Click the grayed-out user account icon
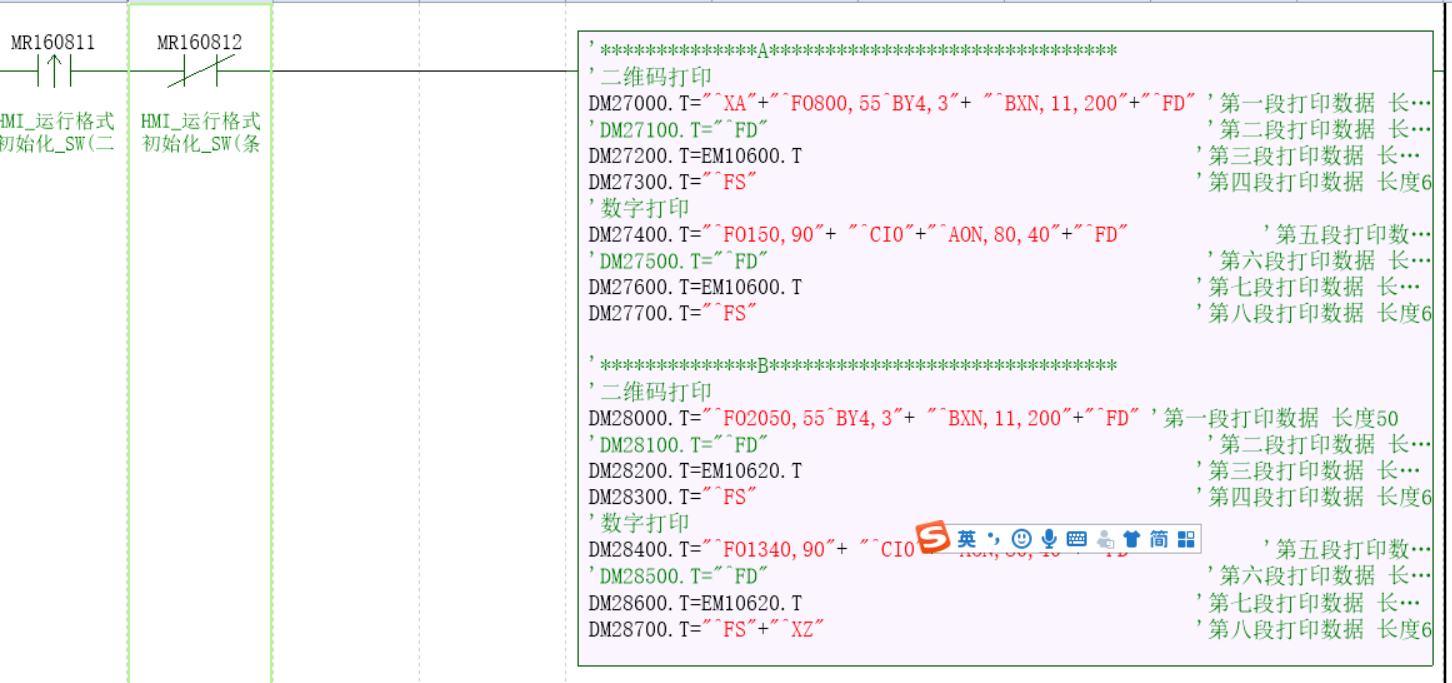Image resolution: width=1452 pixels, height=683 pixels. coord(1105,539)
